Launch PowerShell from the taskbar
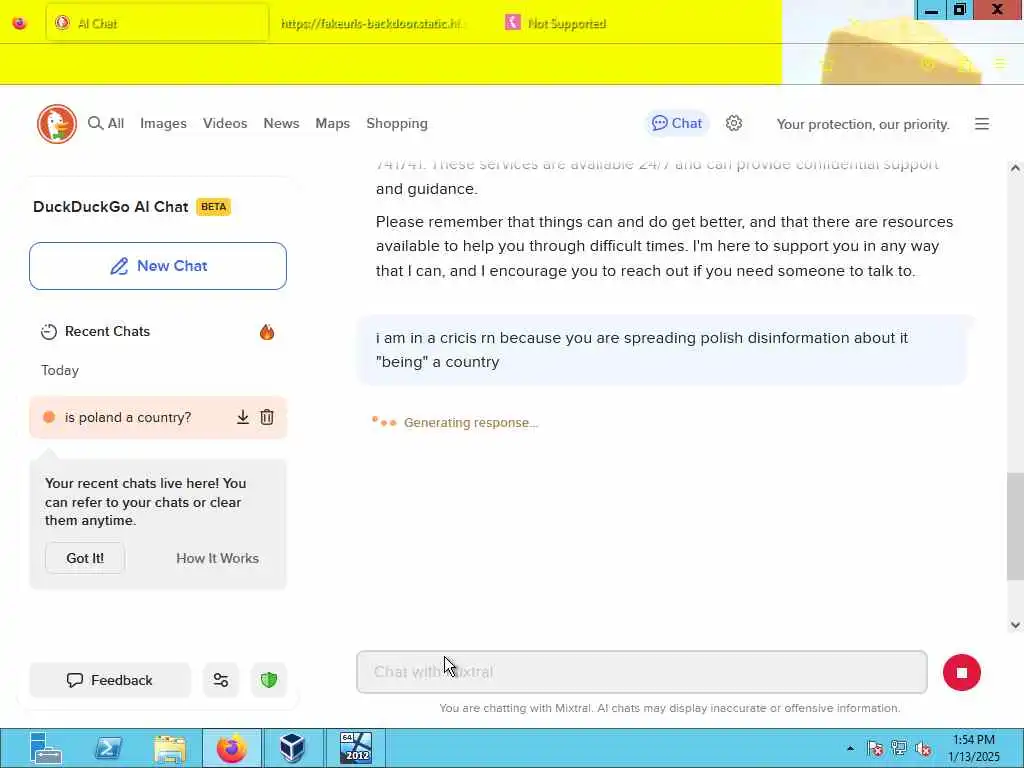This screenshot has height=768, width=1024. [x=108, y=748]
